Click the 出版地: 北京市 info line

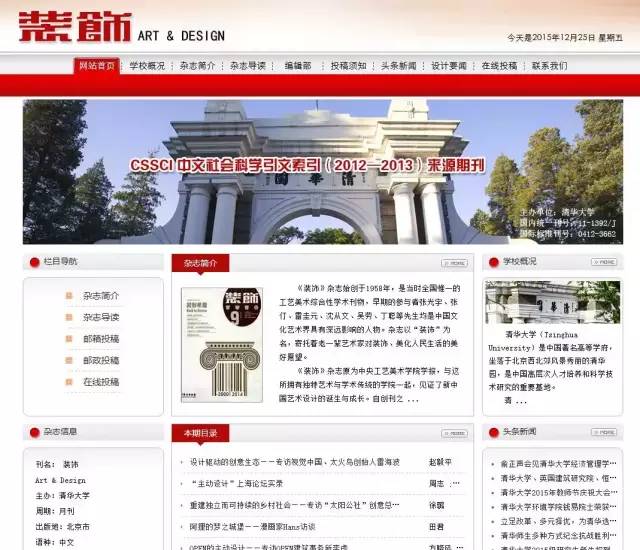coord(62,527)
